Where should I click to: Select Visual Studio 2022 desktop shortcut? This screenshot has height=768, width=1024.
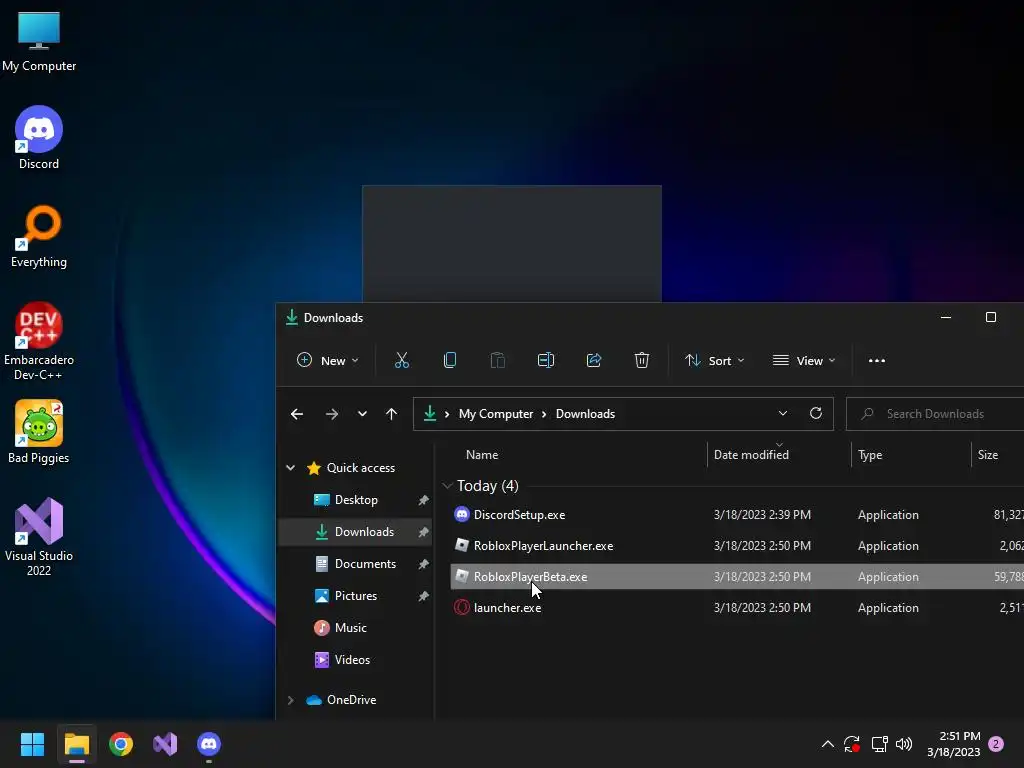point(39,537)
